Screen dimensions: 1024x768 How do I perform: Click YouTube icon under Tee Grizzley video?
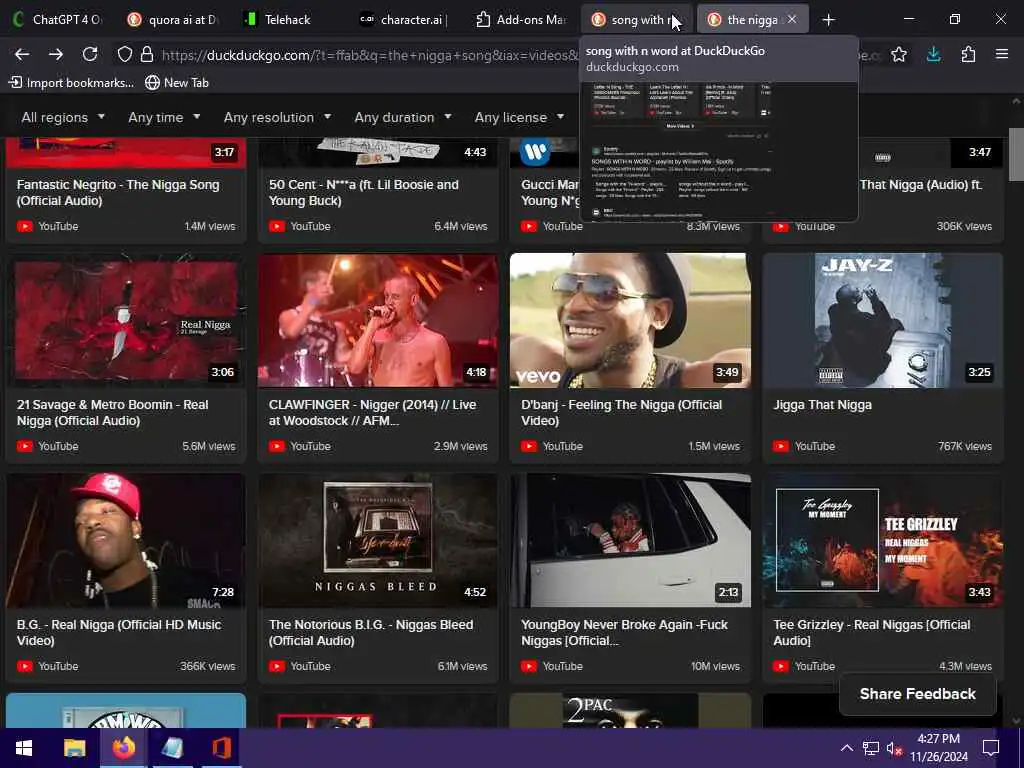click(781, 666)
